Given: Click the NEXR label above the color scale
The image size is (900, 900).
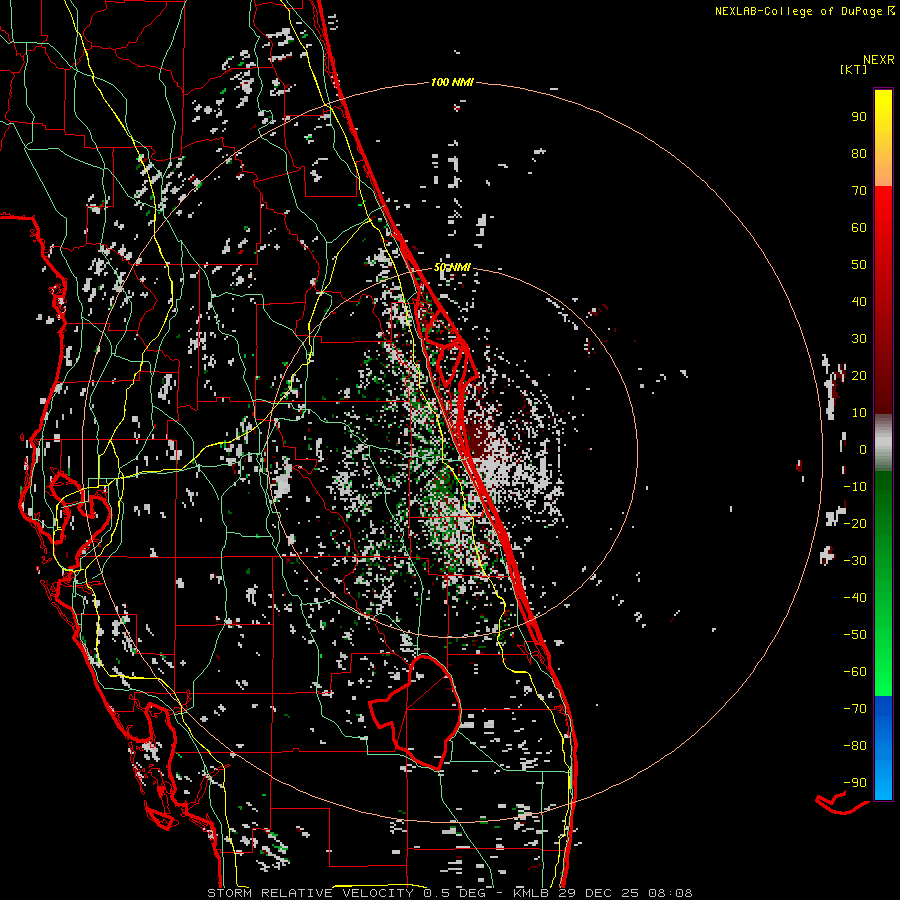Looking at the screenshot, I should 877,59.
